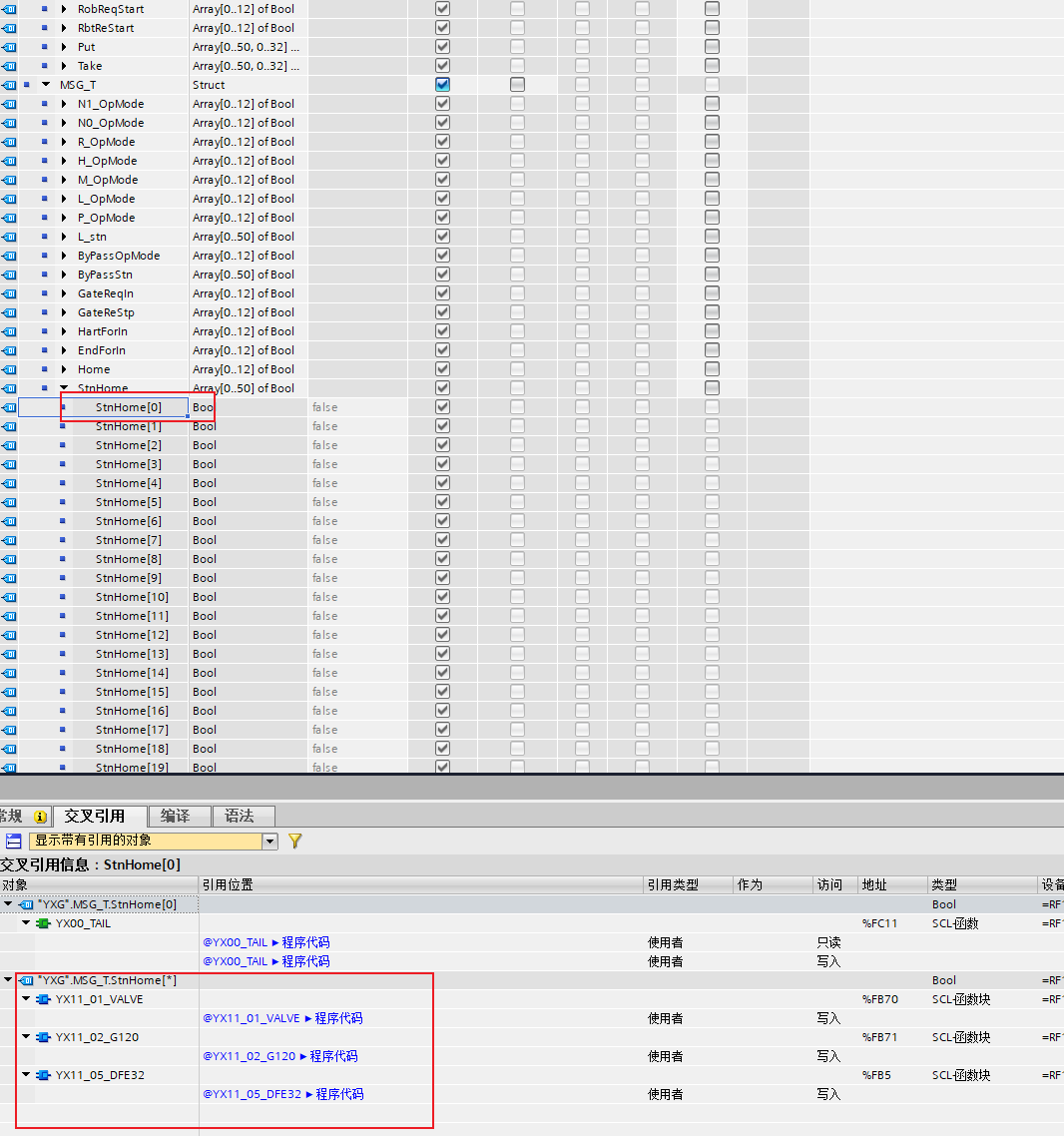
Task: Open the @YX11_01_VALVE 程序代码 link
Action: tap(282, 1018)
